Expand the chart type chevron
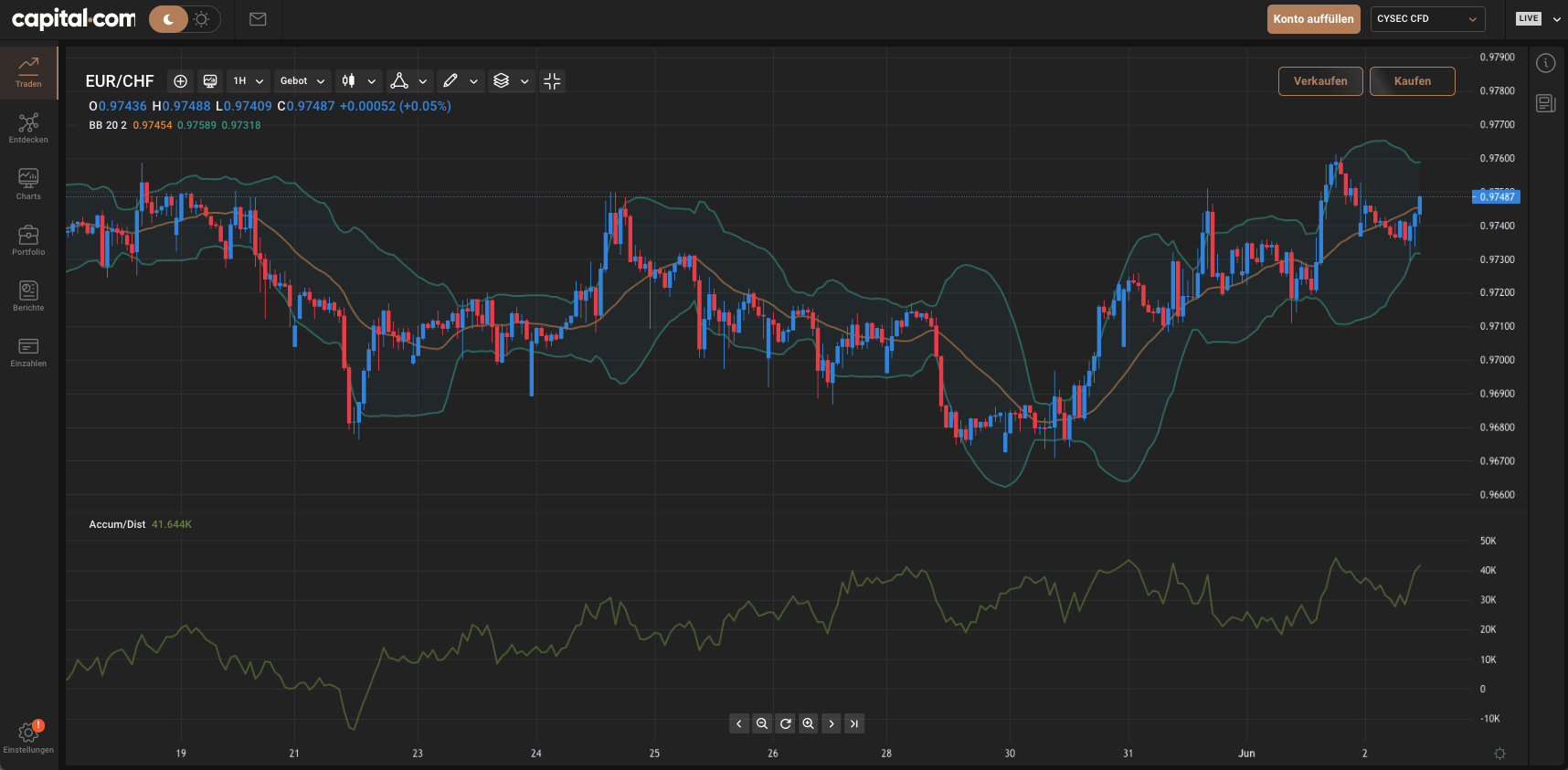This screenshot has height=770, width=1568. (x=372, y=81)
